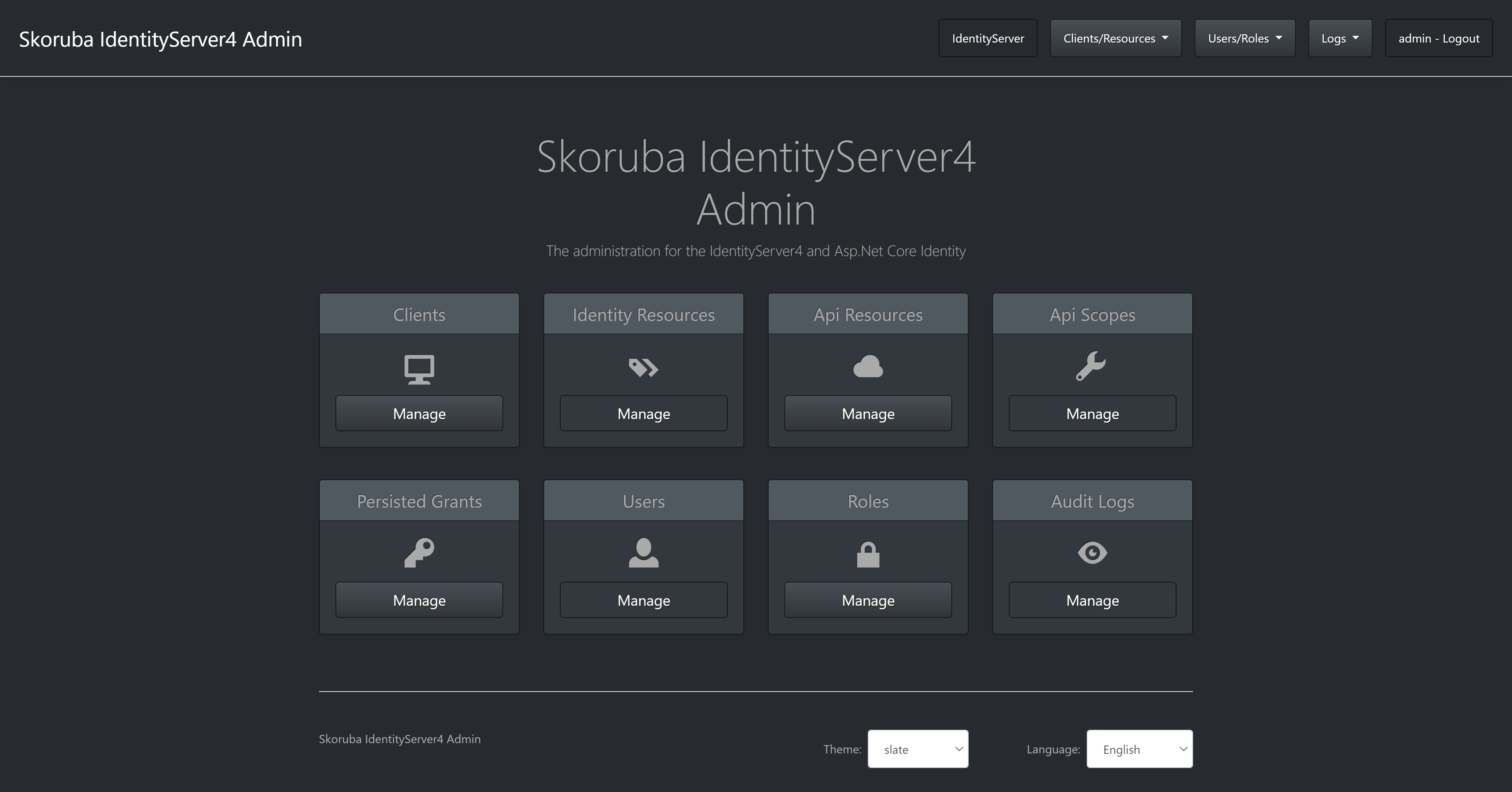Image resolution: width=1512 pixels, height=792 pixels.
Task: Click the key icon under Persisted Grants
Action: [x=419, y=553]
